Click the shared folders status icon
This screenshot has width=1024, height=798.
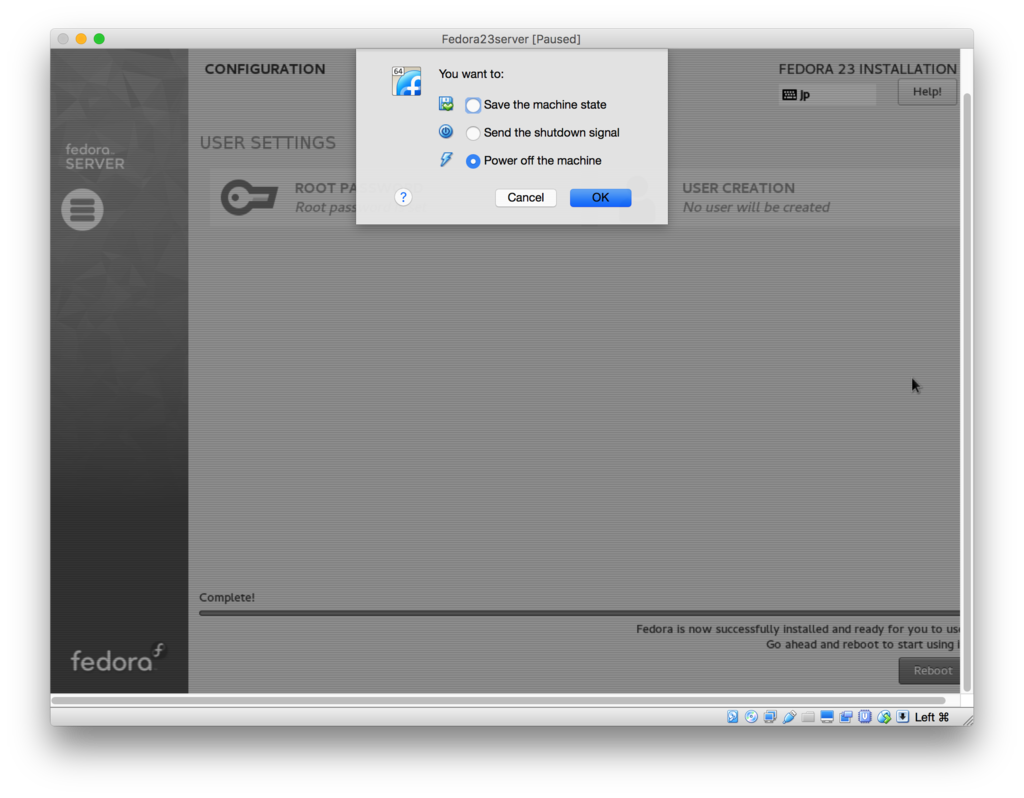coord(808,717)
